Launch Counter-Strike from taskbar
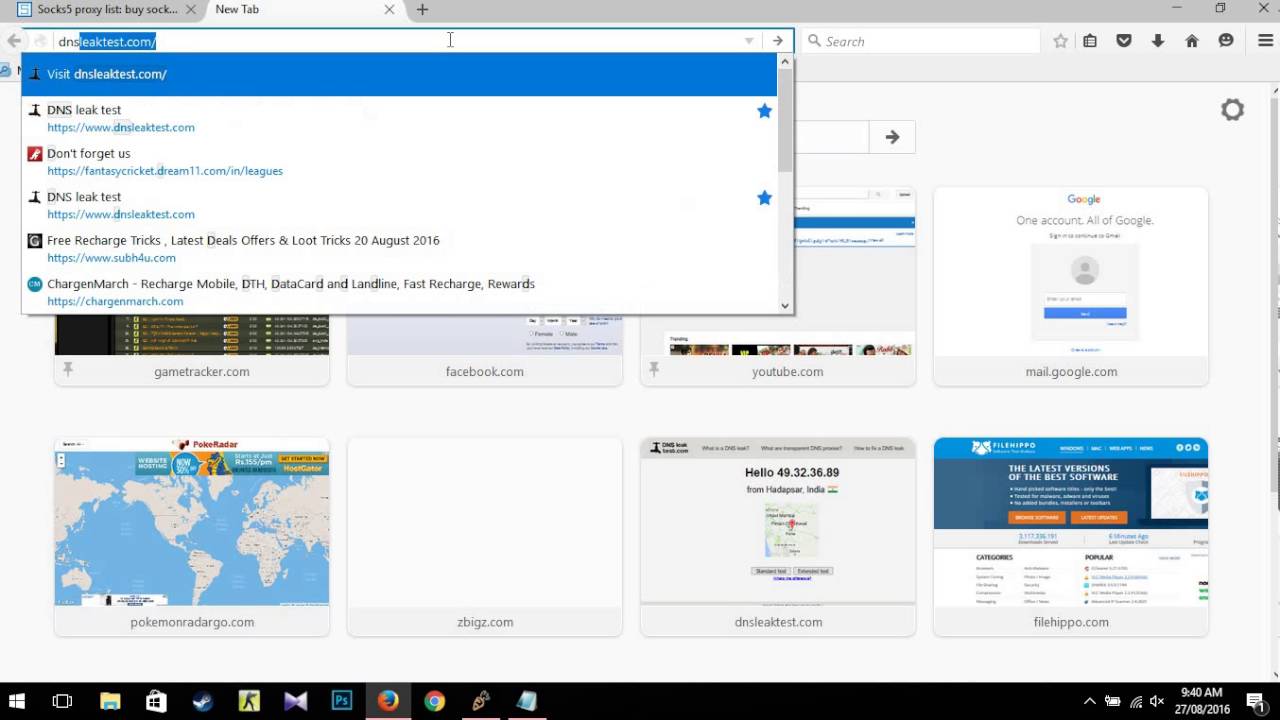The height and width of the screenshot is (720, 1280). 249,701
